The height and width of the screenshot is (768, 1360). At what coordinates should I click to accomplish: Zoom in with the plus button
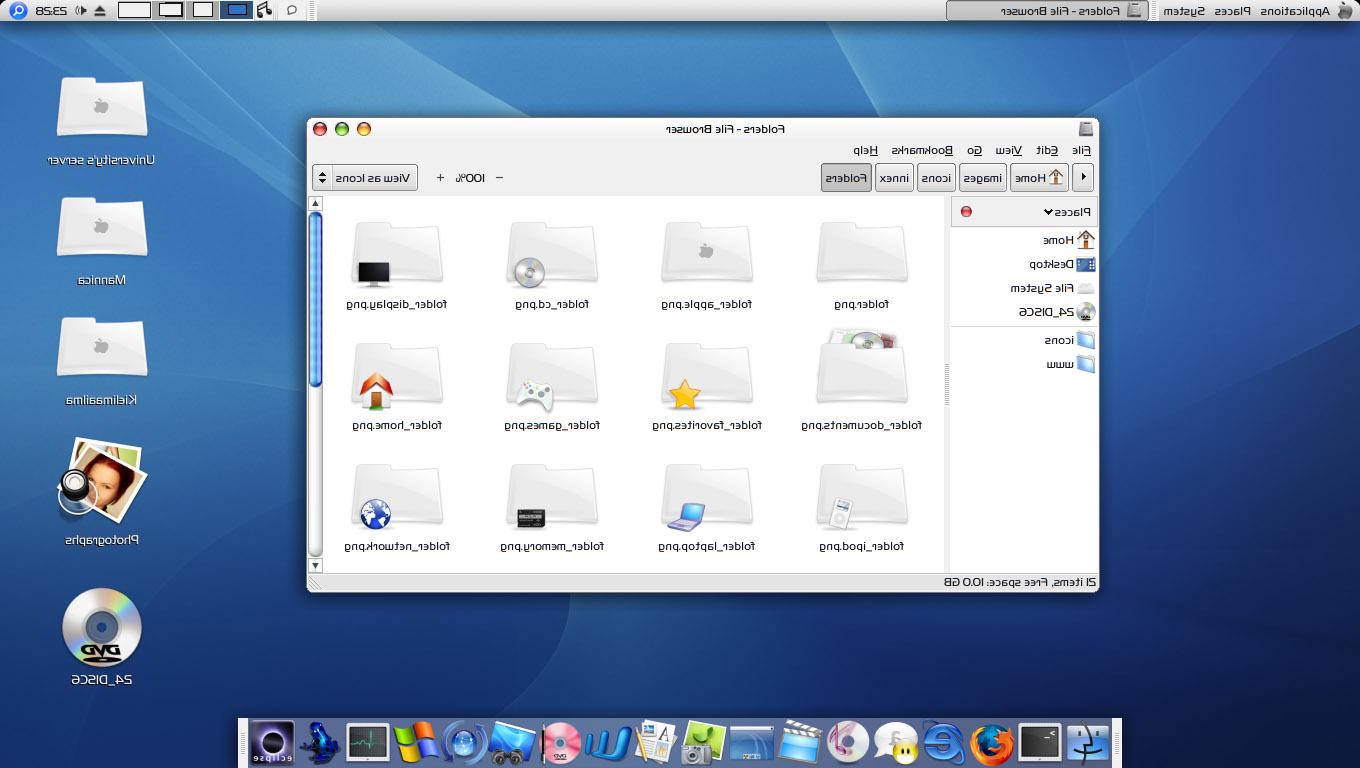pyautogui.click(x=440, y=178)
